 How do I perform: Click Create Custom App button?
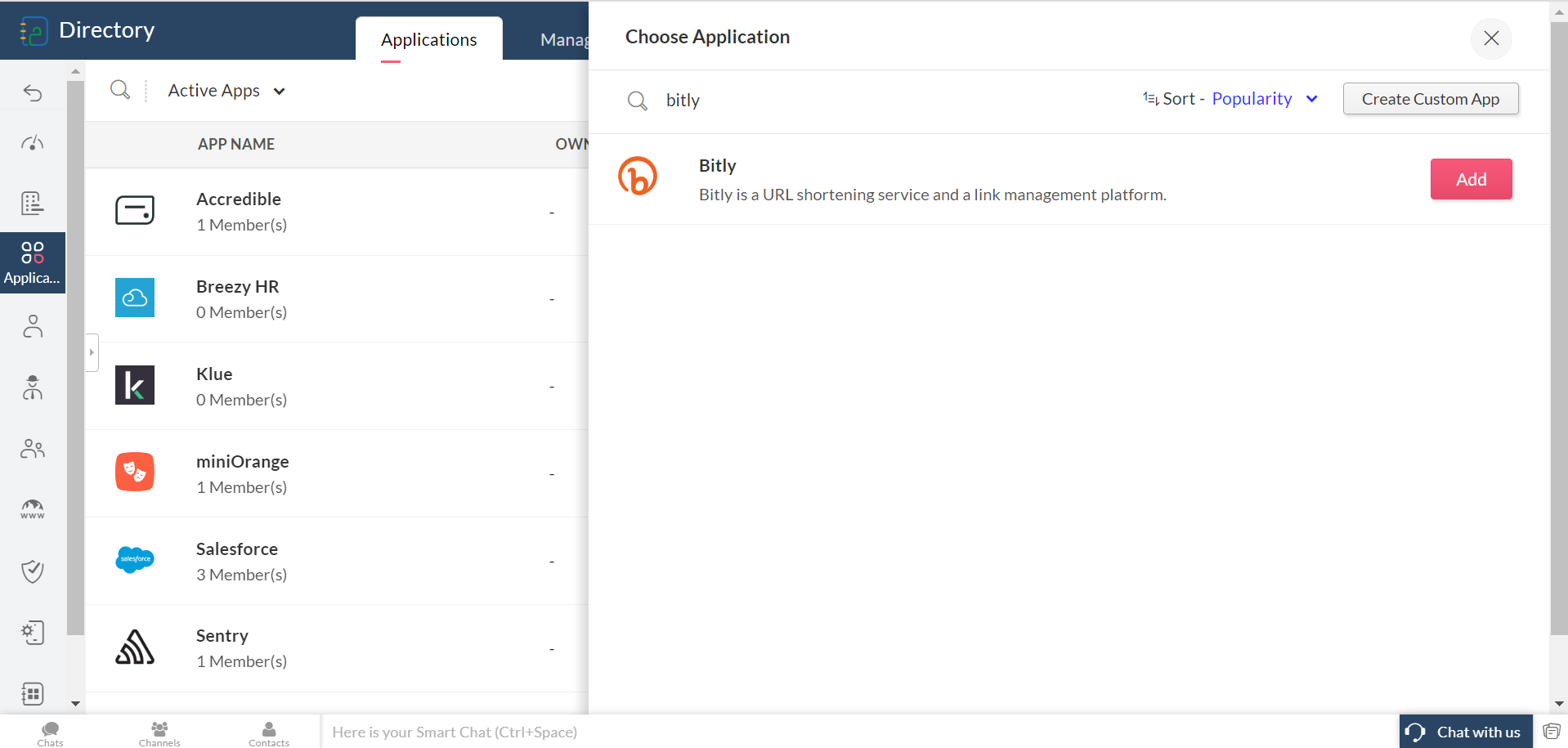tap(1431, 99)
